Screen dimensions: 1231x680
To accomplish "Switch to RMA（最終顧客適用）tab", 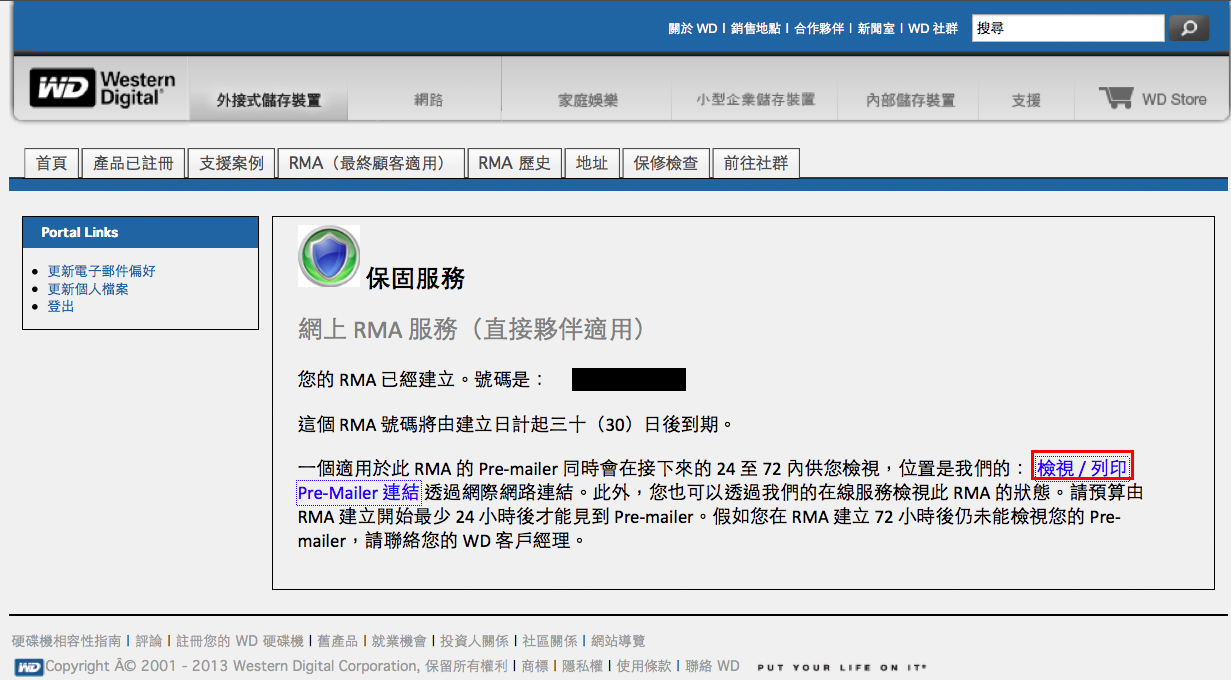I will click(371, 163).
